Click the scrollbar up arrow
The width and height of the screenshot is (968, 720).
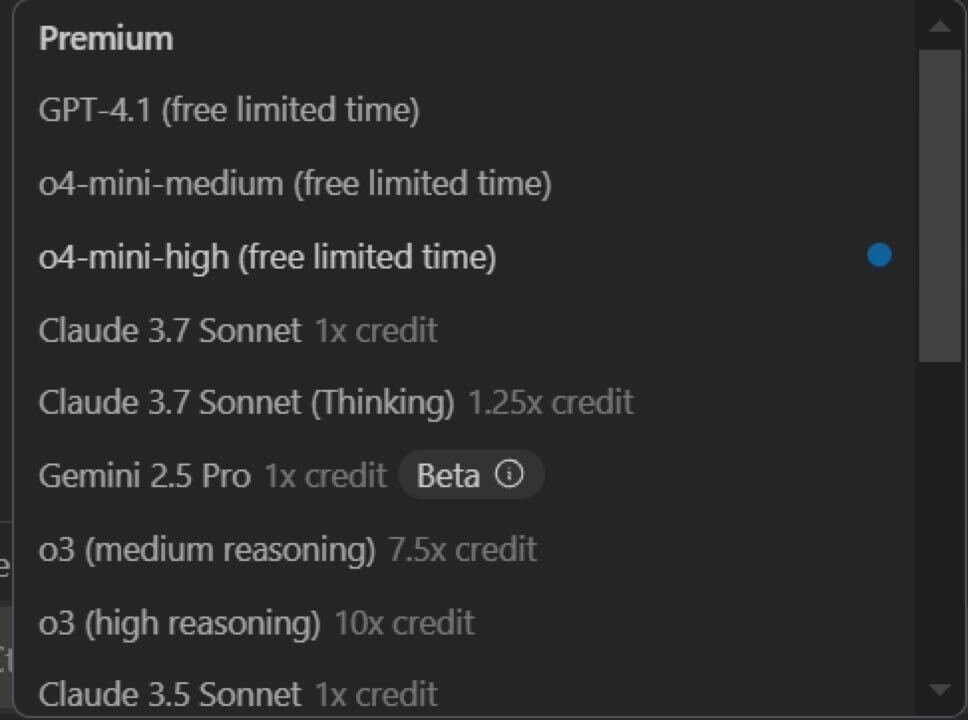[x=939, y=27]
